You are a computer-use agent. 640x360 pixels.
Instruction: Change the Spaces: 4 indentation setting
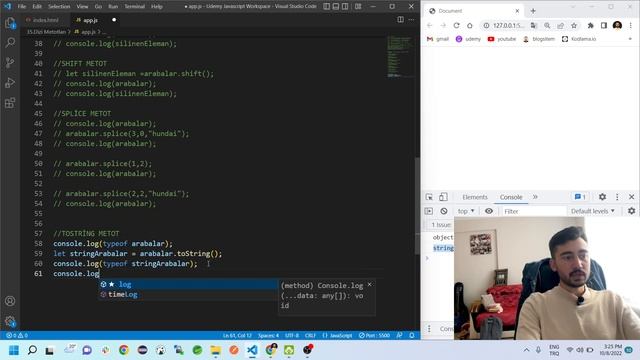[x=268, y=336]
